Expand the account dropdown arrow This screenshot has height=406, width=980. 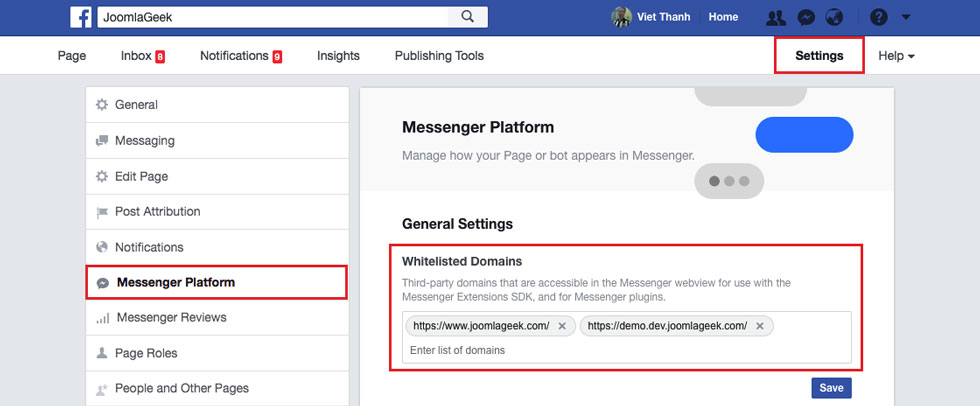[x=906, y=18]
